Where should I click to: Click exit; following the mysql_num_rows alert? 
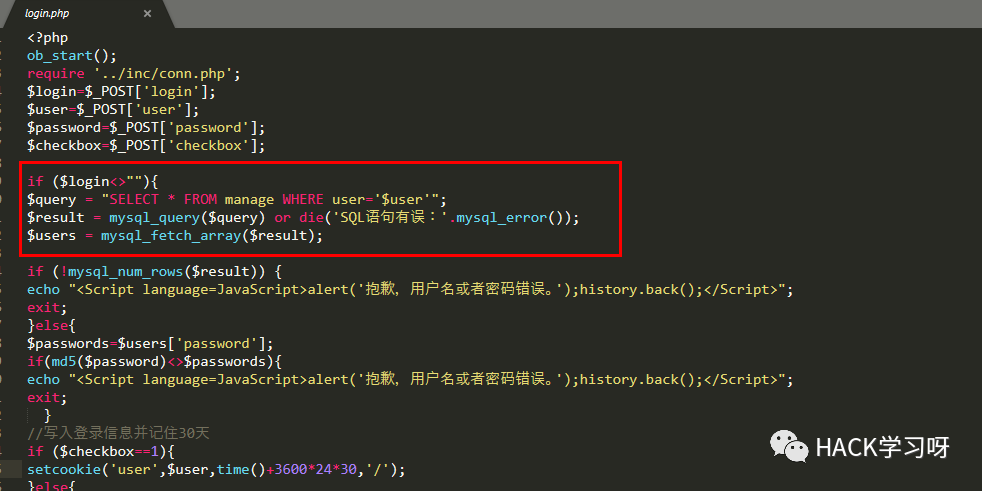[x=47, y=308]
